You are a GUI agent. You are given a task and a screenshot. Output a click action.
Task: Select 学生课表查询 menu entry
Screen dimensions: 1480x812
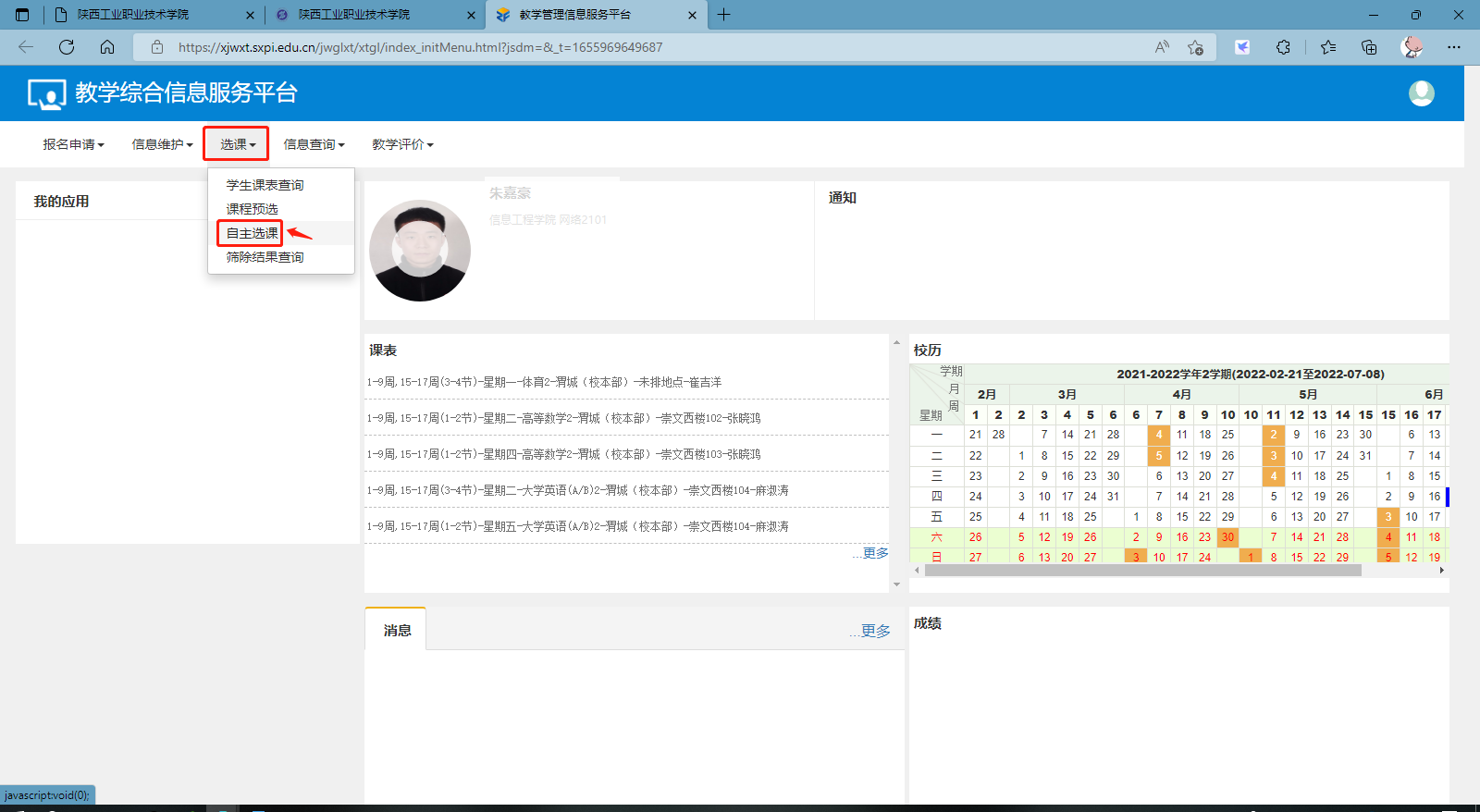tap(265, 185)
